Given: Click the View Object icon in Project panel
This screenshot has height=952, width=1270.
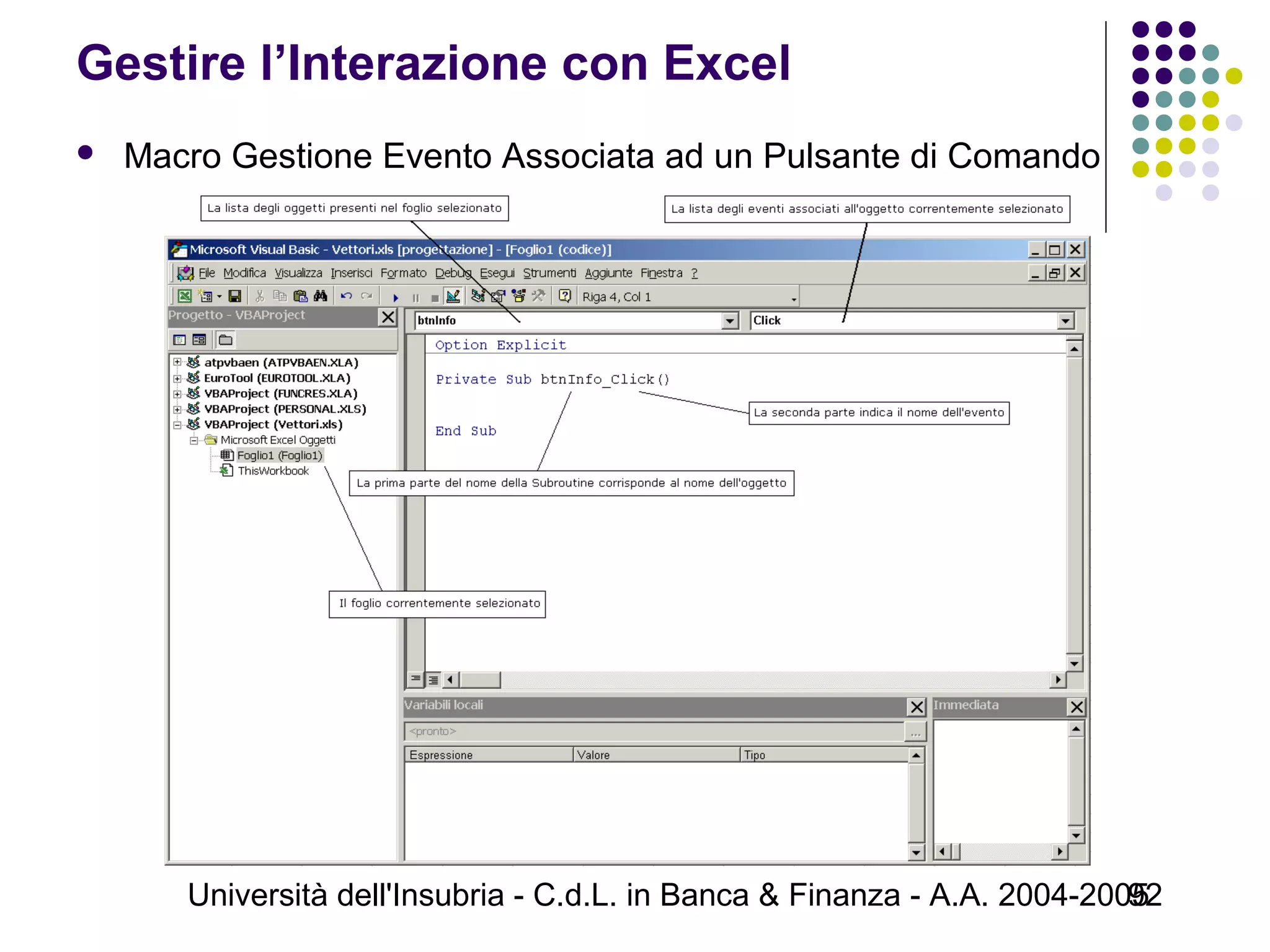Looking at the screenshot, I should [199, 340].
